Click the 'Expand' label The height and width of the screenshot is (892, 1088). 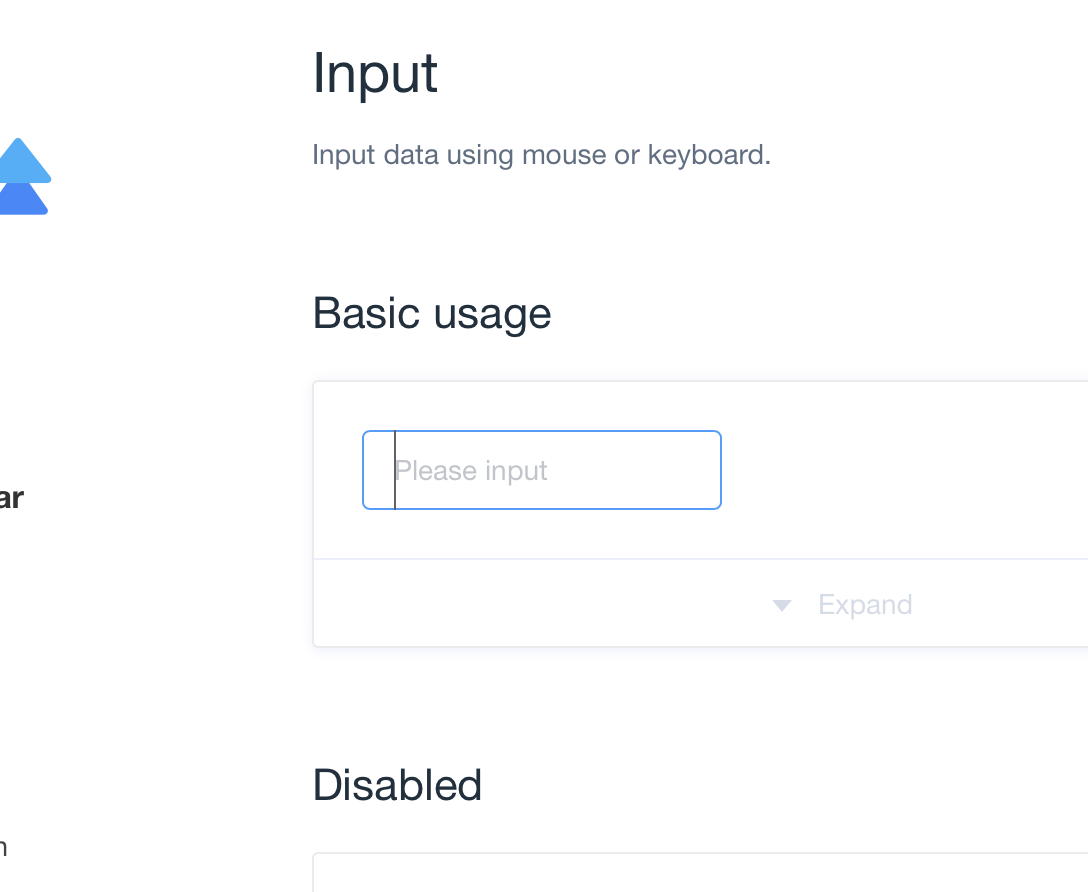pyautogui.click(x=865, y=604)
